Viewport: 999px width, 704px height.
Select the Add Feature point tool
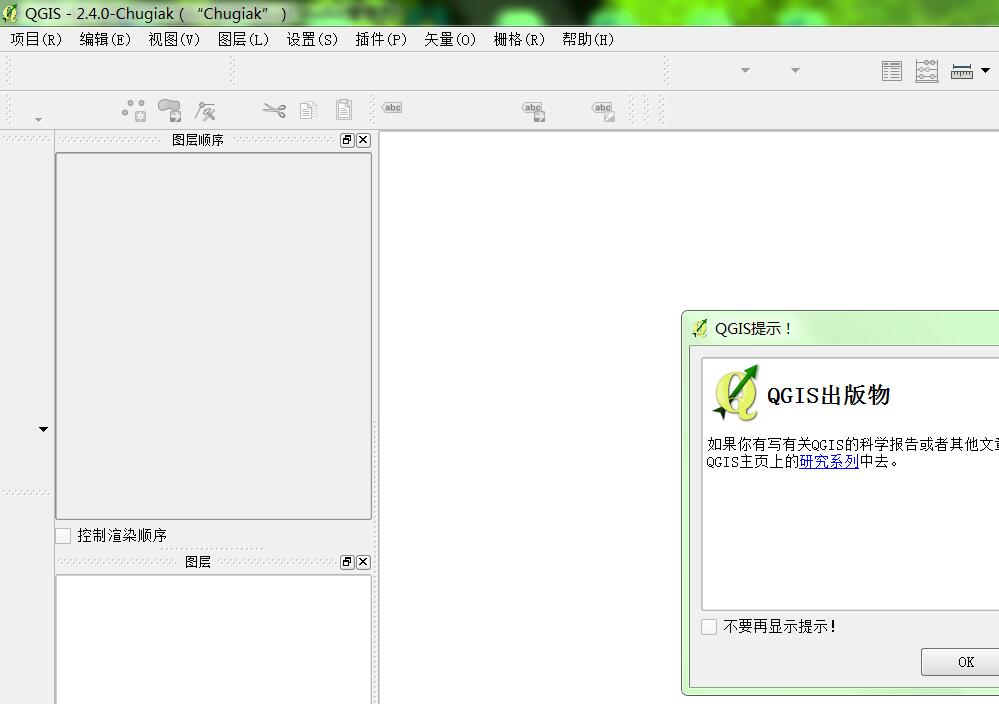[134, 110]
